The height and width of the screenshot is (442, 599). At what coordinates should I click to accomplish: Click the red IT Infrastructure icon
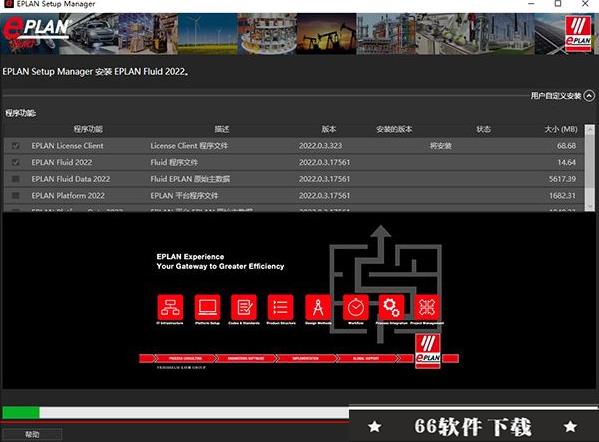tap(170, 307)
